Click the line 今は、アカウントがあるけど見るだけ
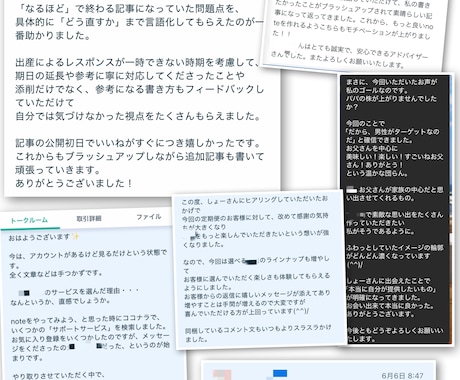Image resolution: width=460 pixels, height=380 pixels. [x=88, y=254]
